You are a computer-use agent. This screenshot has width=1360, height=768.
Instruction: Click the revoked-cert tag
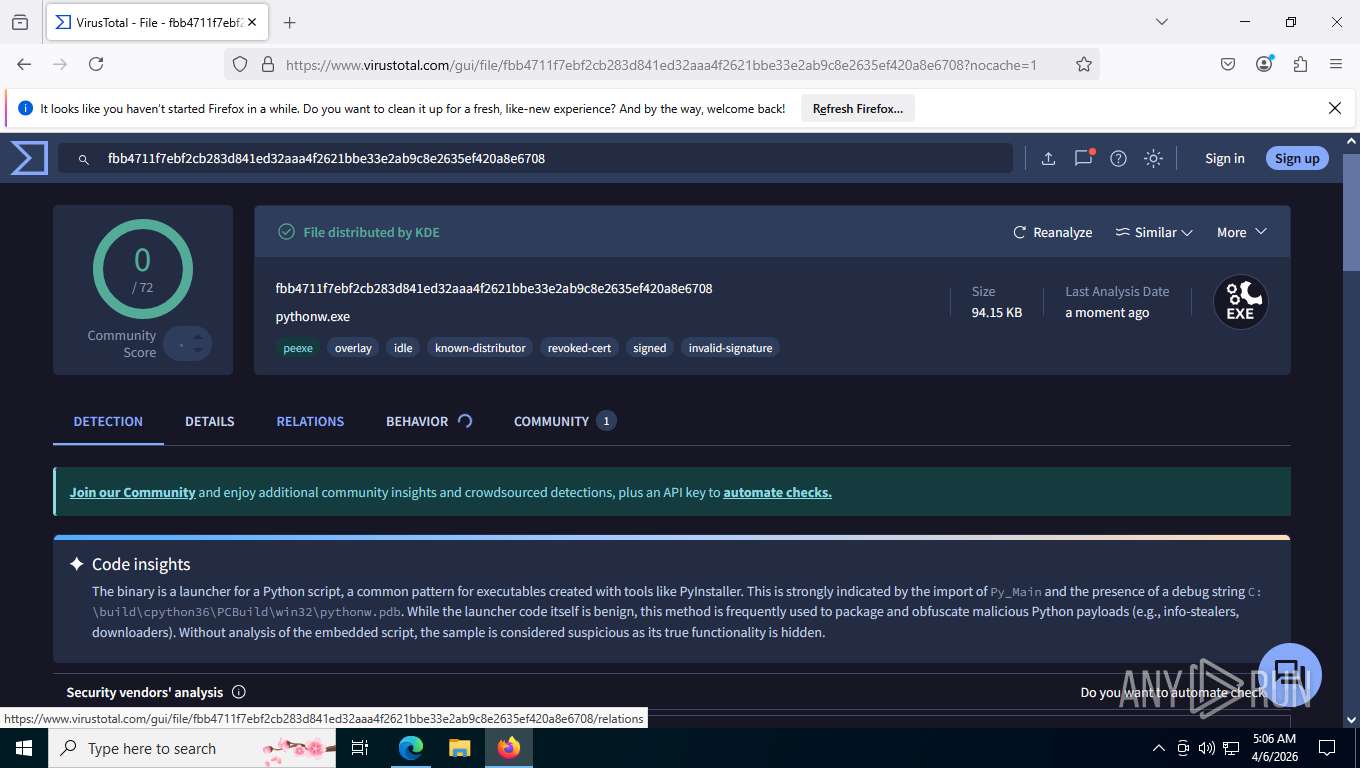tap(579, 348)
